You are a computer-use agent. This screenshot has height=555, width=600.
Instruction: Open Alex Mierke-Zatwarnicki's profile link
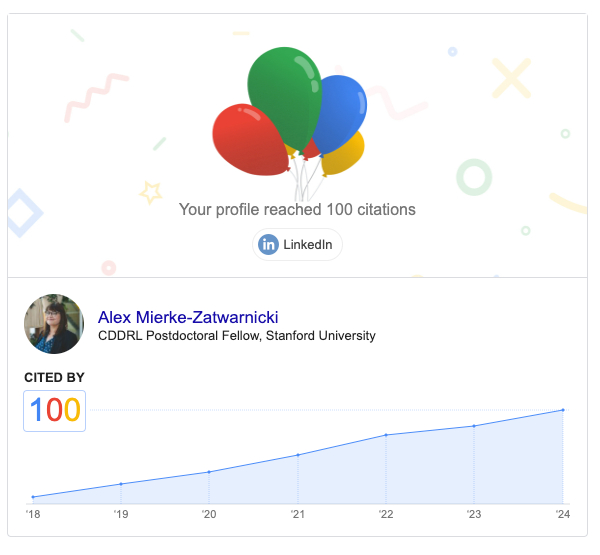click(188, 317)
